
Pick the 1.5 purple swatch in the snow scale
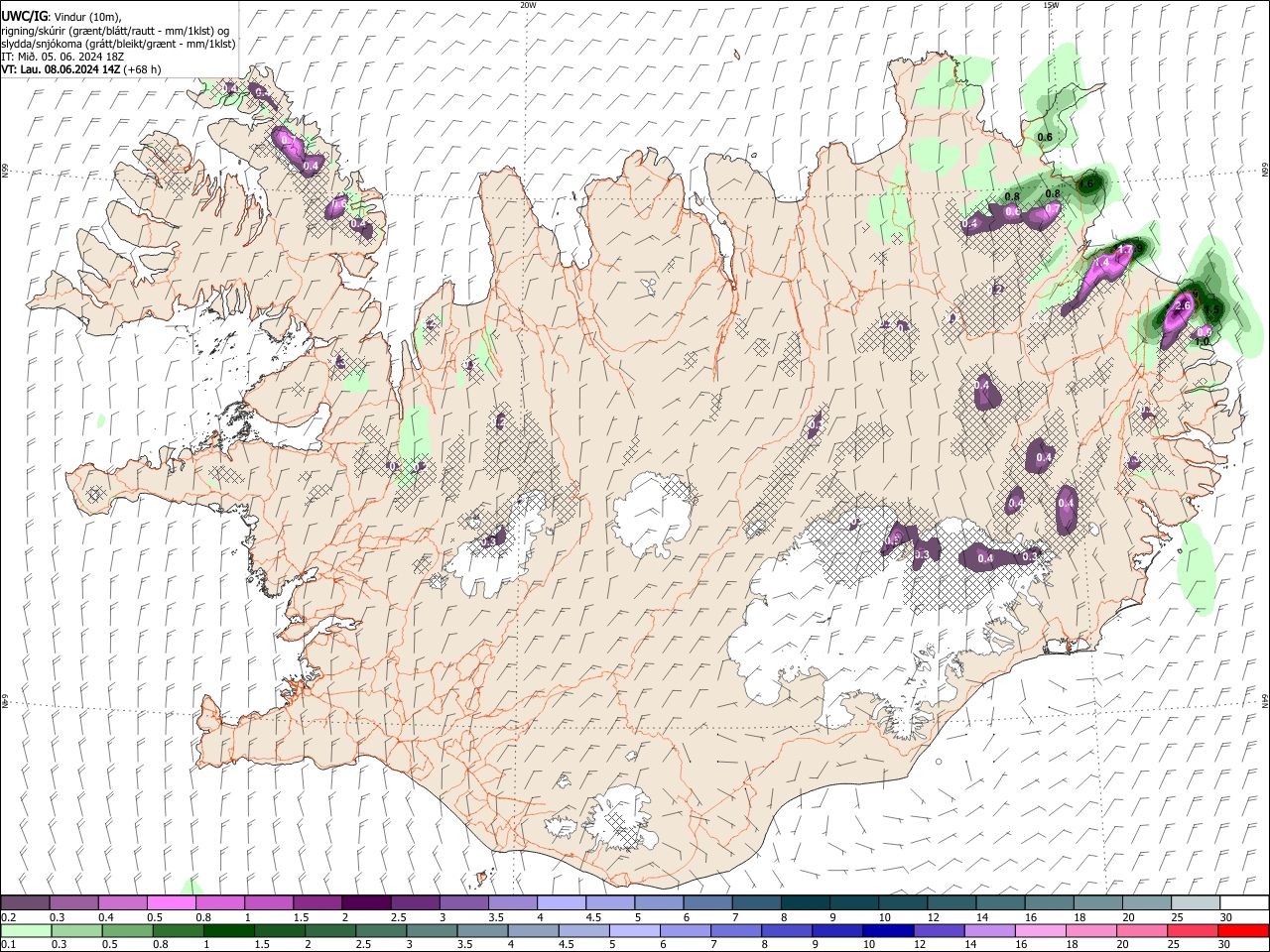pos(317,902)
